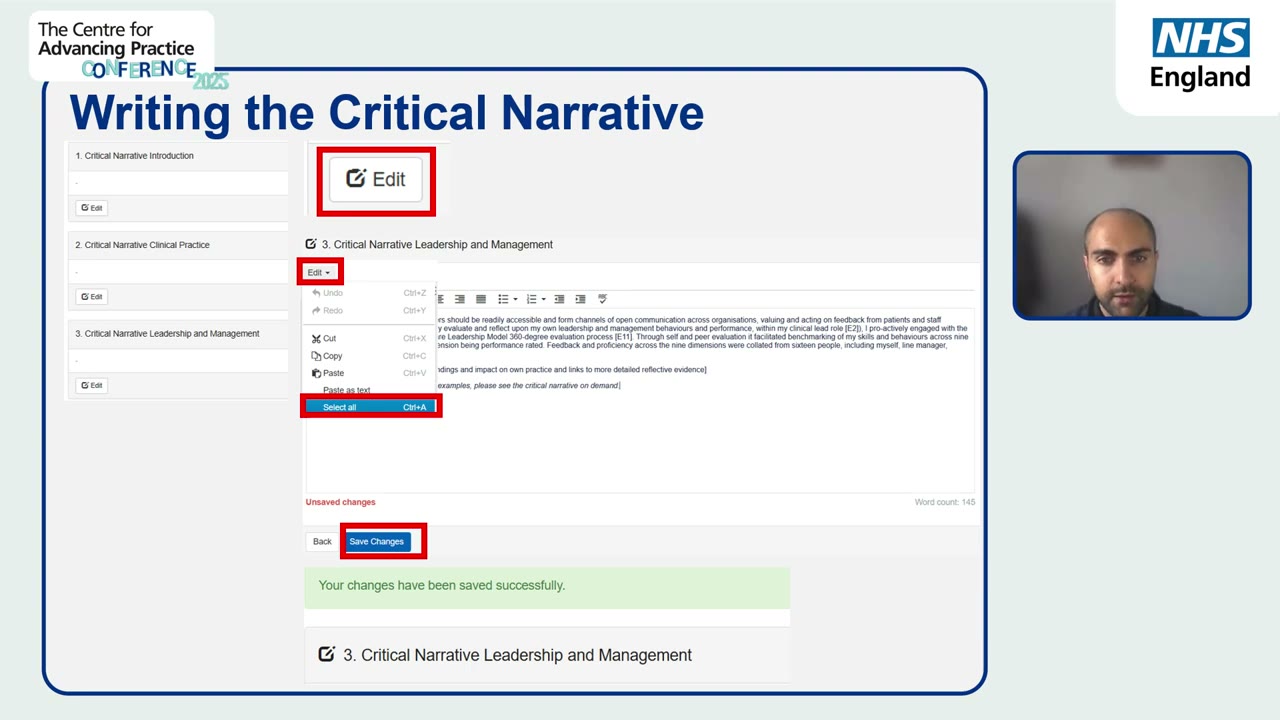Click the presenter webcam video thumbnail
This screenshot has height=720, width=1280.
tap(1132, 236)
